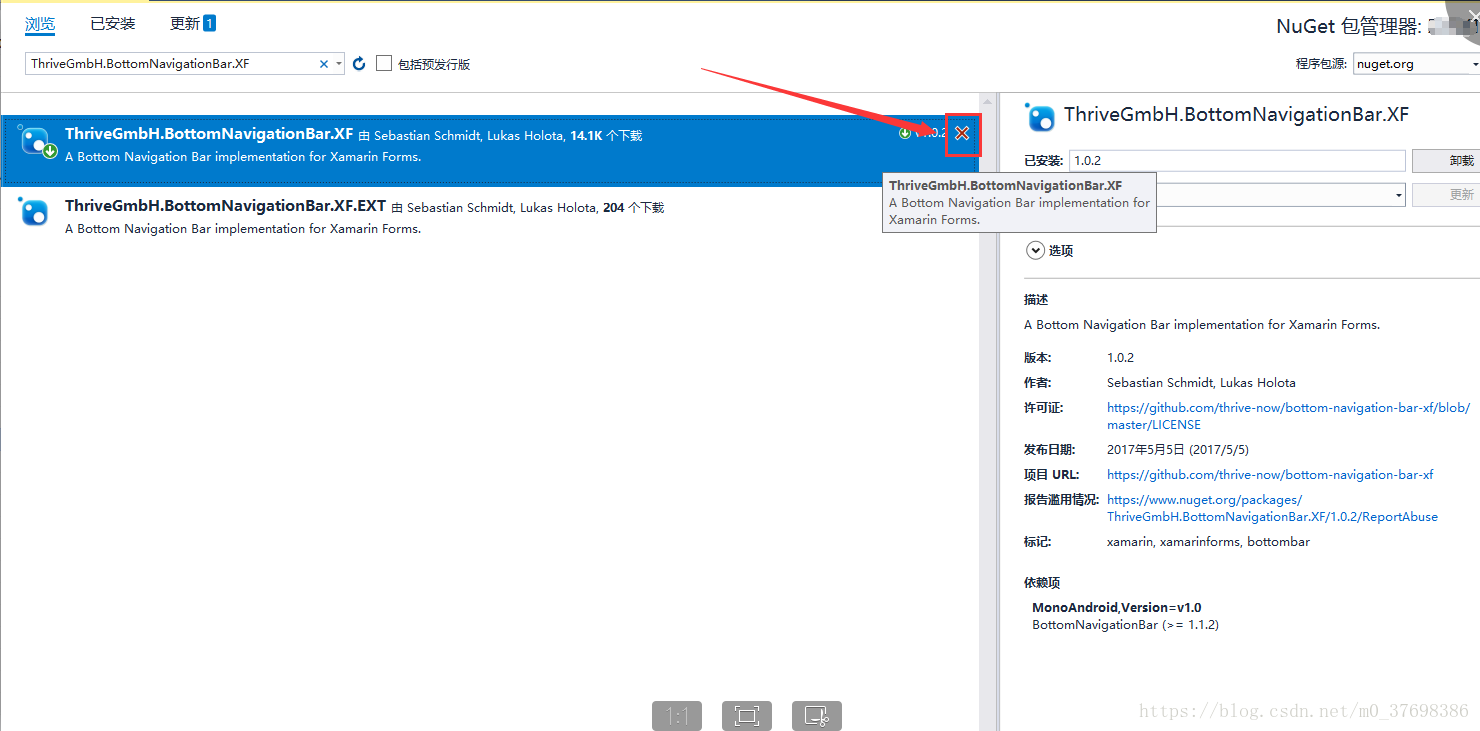Open the ReportAbuse nuget.org link
Screen dimensions: 1480x731
(x=1272, y=508)
